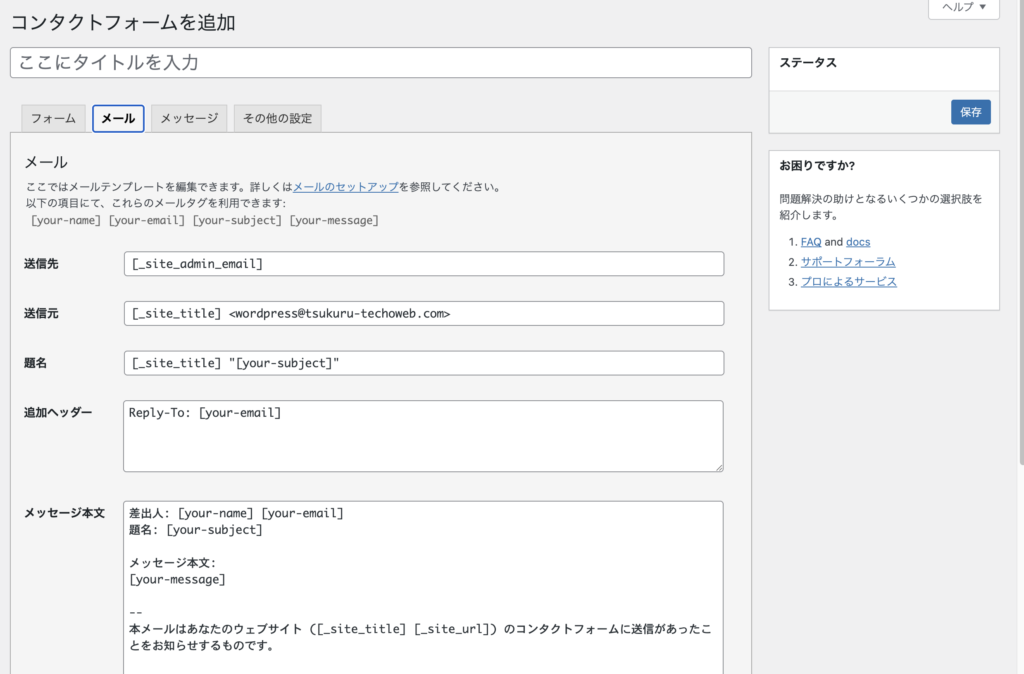Go to その他の設定 tab

pyautogui.click(x=277, y=118)
